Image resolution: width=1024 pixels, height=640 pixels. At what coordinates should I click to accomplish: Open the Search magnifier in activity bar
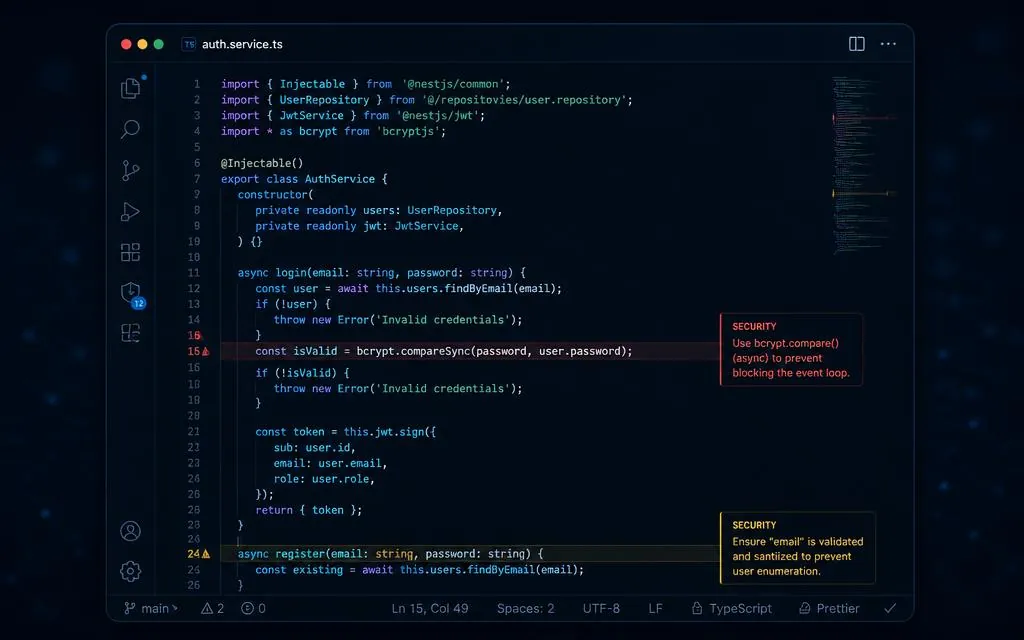[131, 129]
